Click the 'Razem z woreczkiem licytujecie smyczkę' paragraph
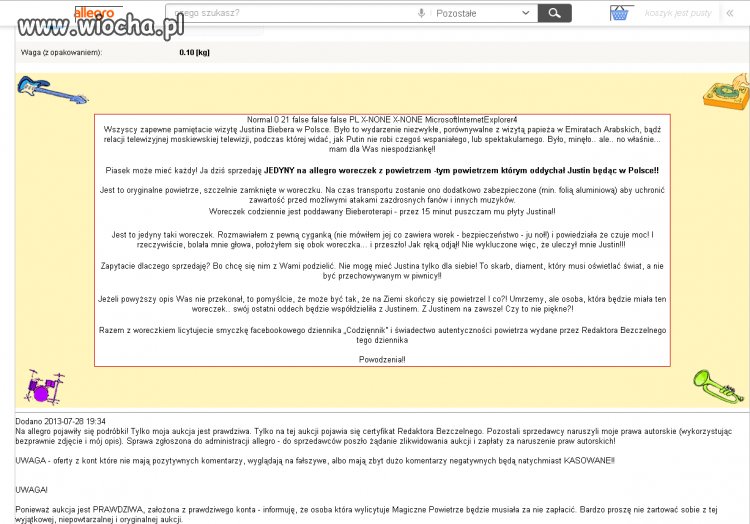This screenshot has width=750, height=524. click(382, 335)
